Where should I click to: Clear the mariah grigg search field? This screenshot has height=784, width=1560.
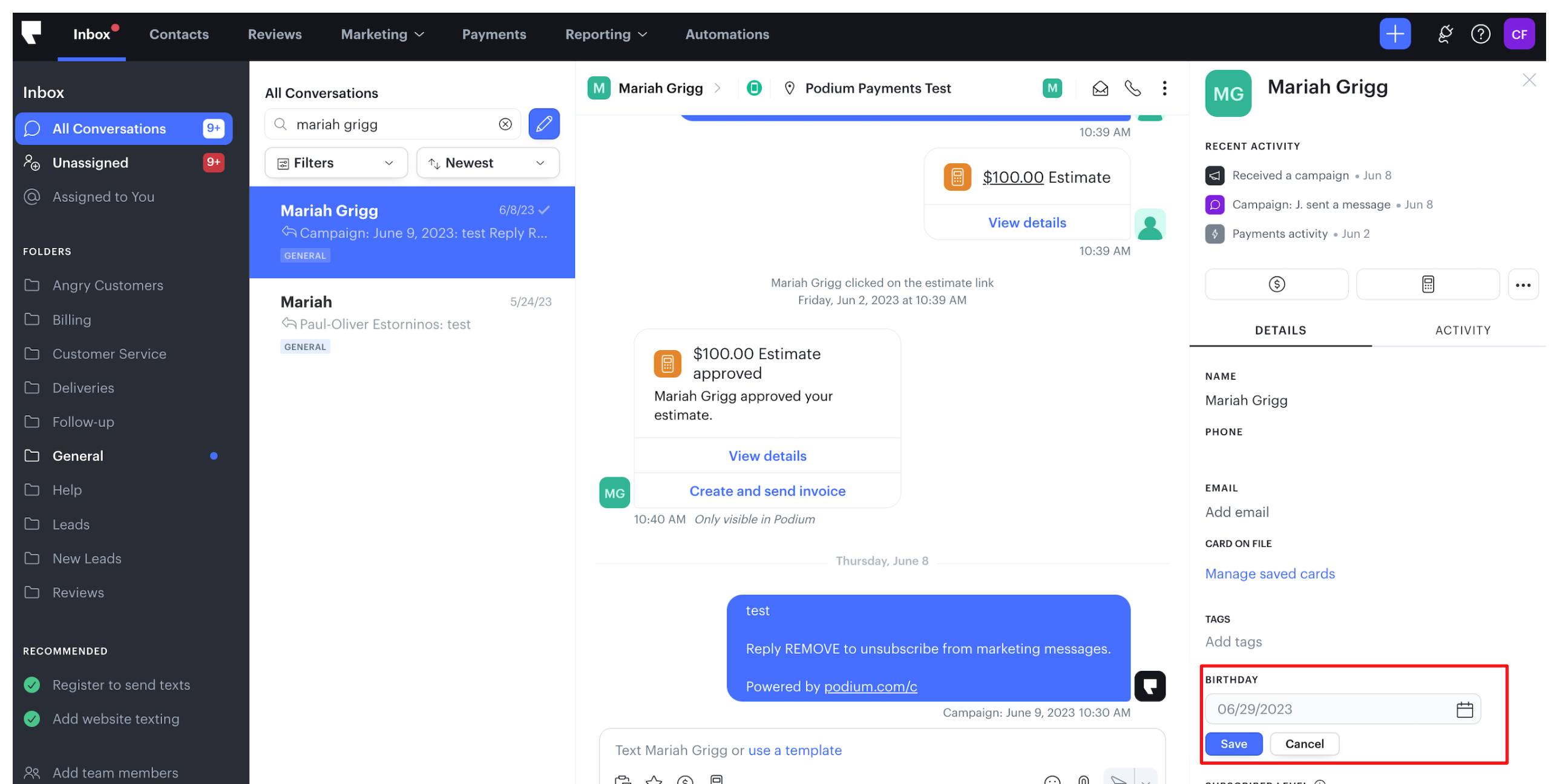506,123
